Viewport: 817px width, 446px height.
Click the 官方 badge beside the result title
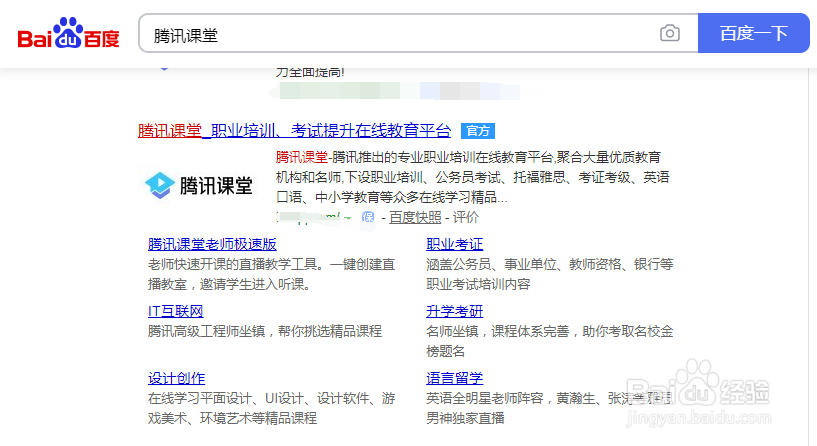point(478,131)
